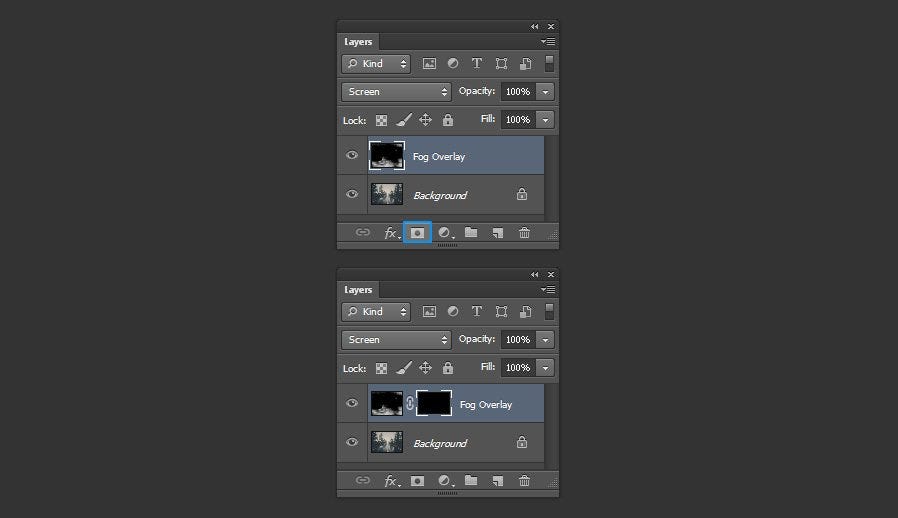Click adjustment layer filter icon in lower panel

453,312
